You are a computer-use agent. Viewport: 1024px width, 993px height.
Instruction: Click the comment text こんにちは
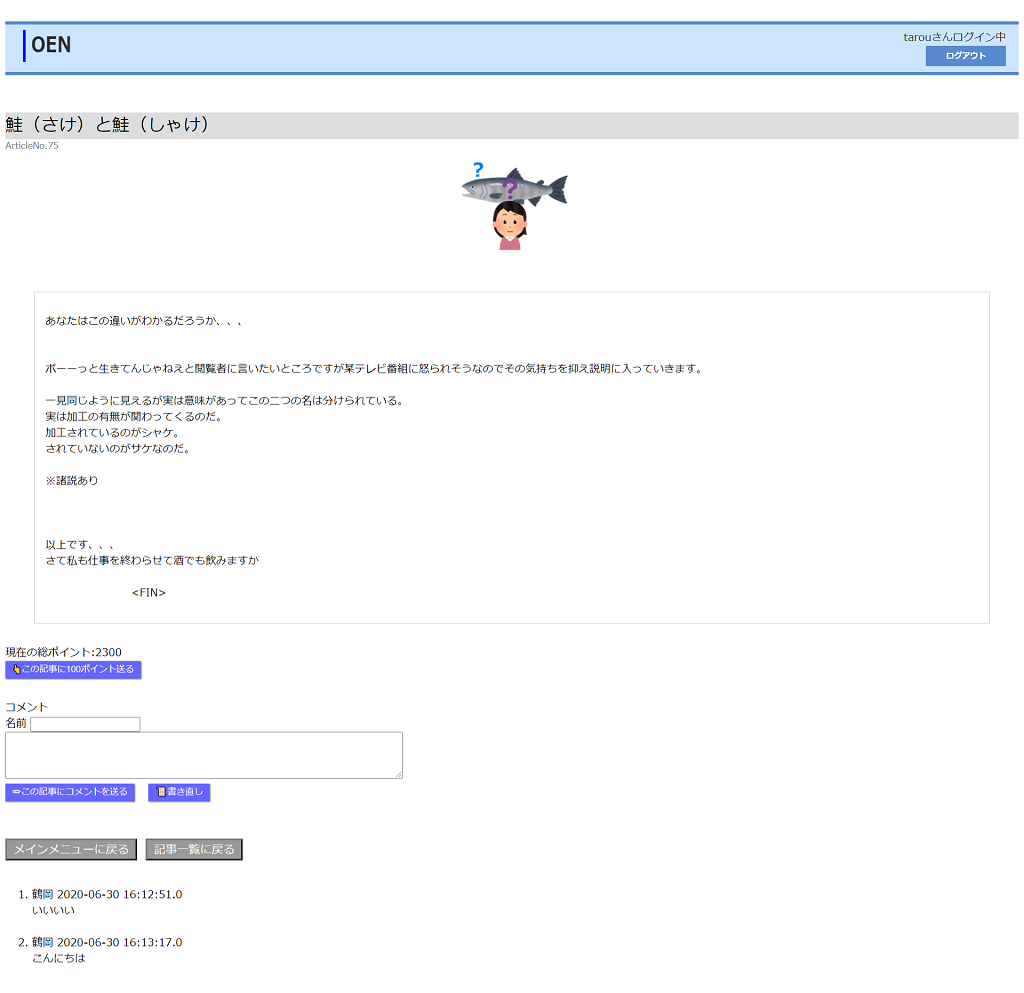tap(59, 958)
